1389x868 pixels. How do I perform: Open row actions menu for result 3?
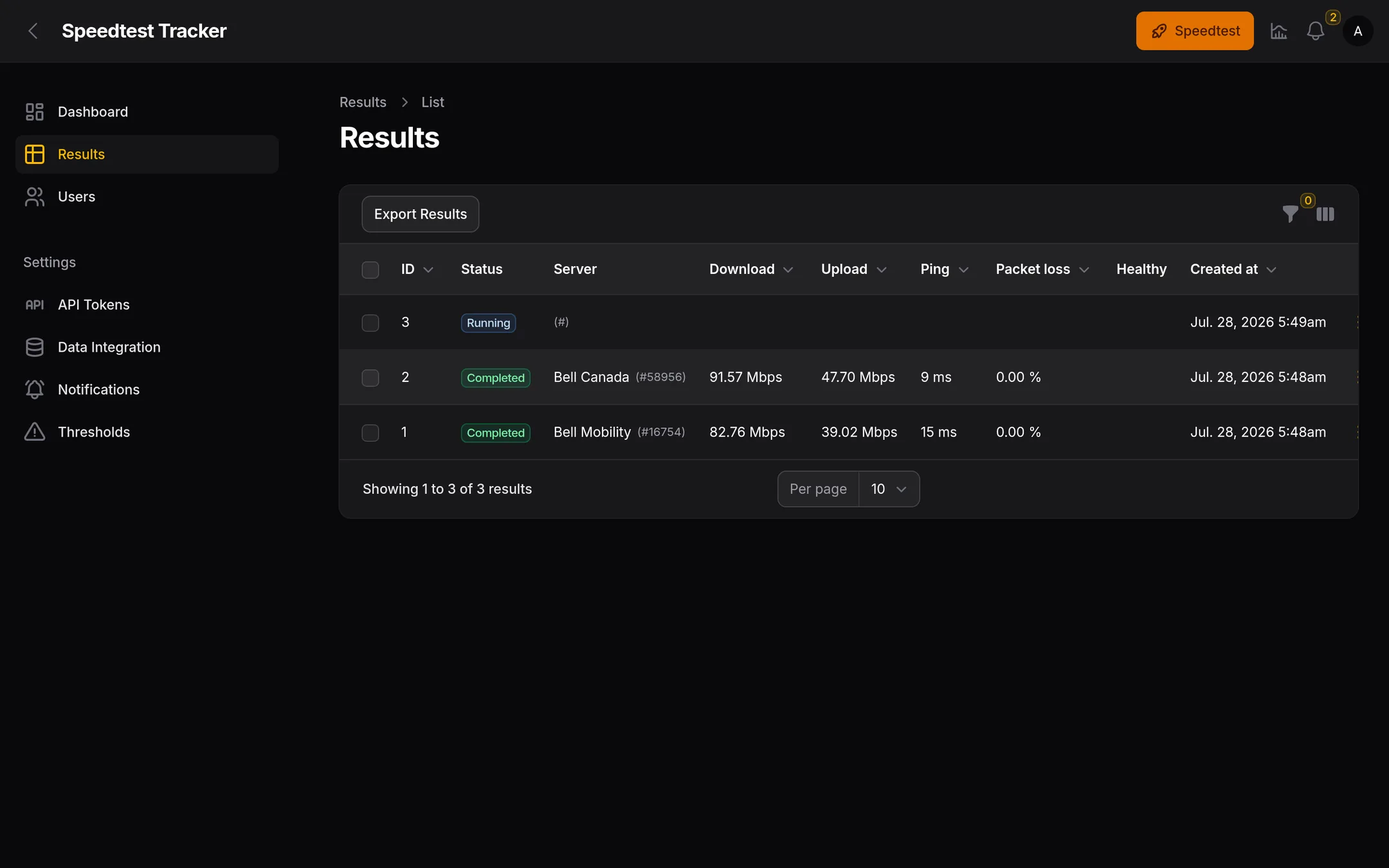click(1357, 322)
